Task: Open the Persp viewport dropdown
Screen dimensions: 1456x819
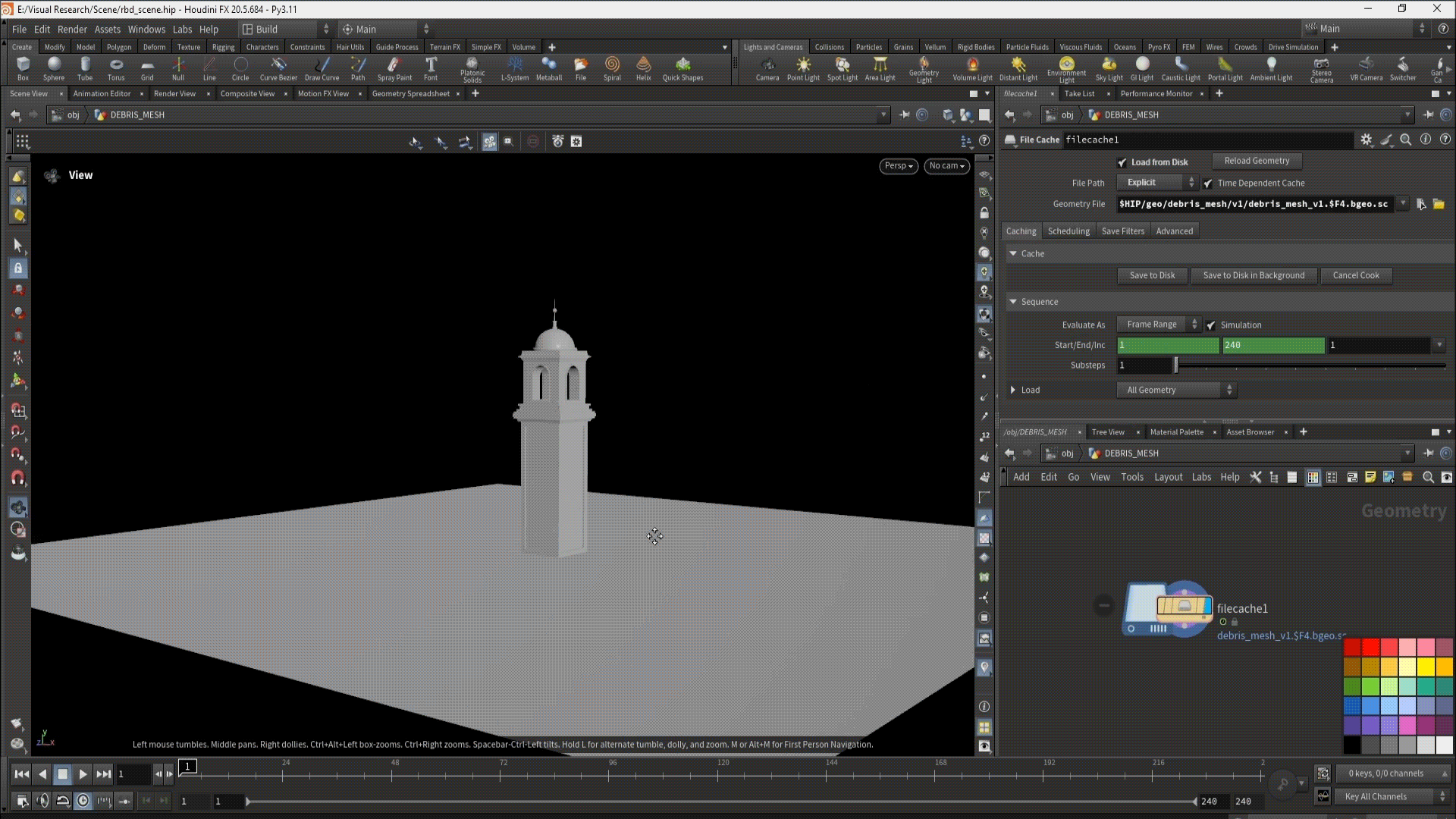Action: (x=899, y=166)
